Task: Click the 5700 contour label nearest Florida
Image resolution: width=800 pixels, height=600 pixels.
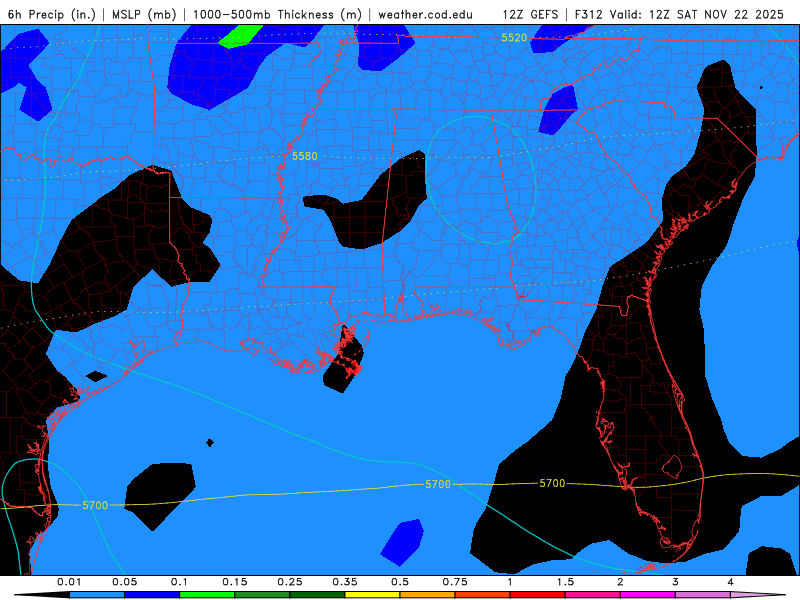Action: [x=553, y=483]
